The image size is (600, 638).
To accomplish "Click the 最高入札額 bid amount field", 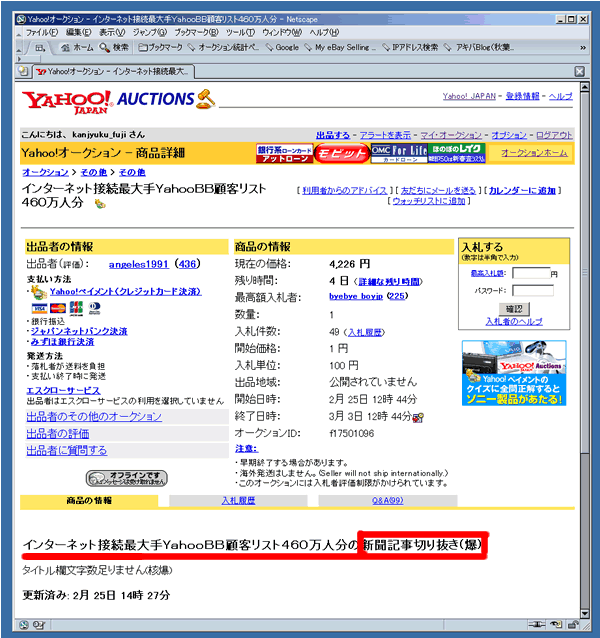I will [531, 273].
